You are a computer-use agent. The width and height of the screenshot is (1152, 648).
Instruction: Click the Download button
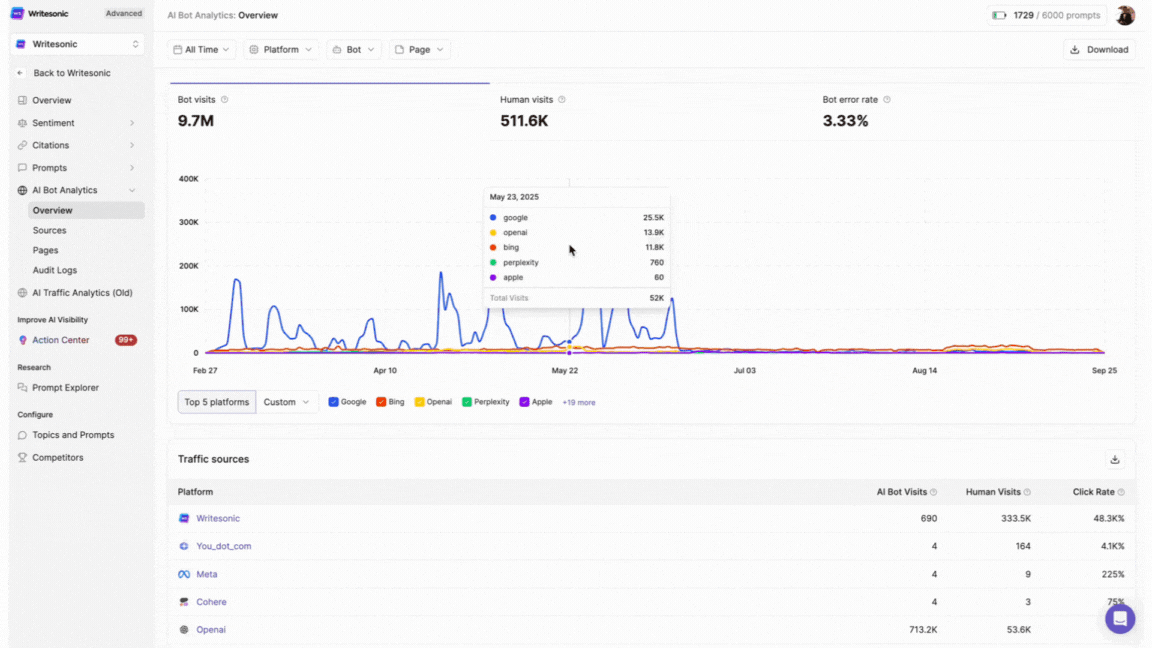(1099, 49)
